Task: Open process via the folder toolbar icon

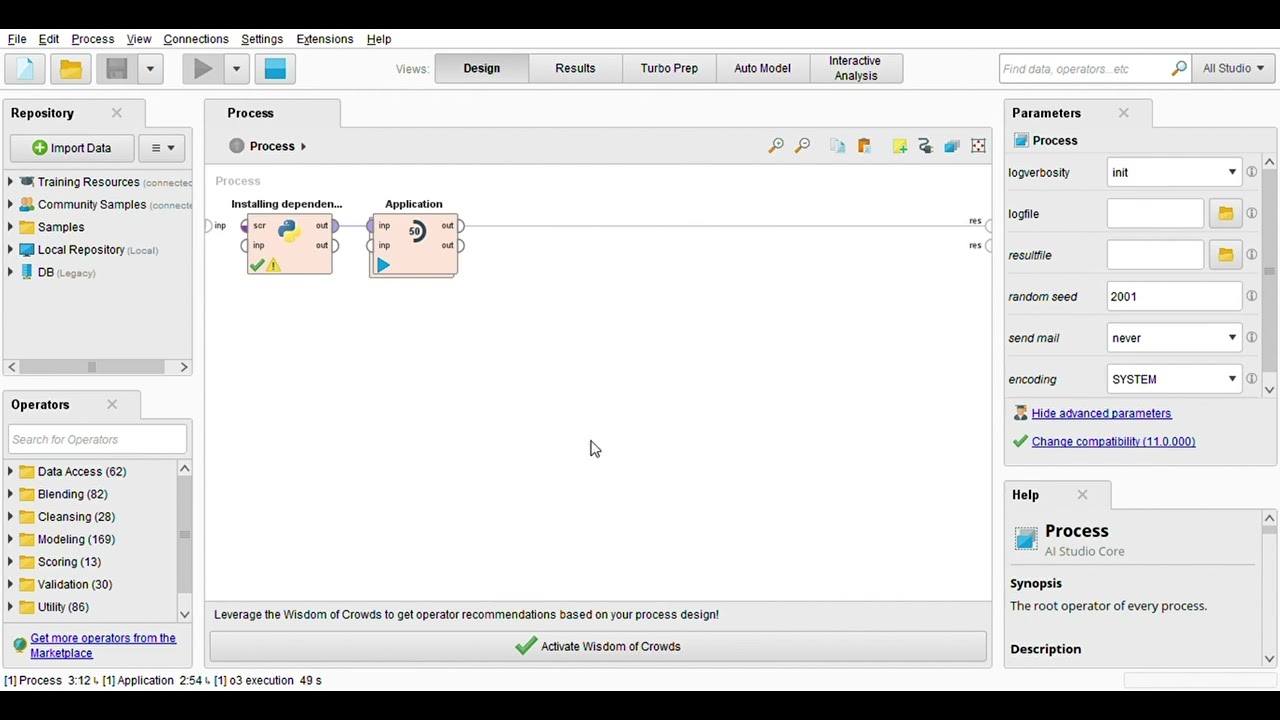Action: pyautogui.click(x=70, y=69)
